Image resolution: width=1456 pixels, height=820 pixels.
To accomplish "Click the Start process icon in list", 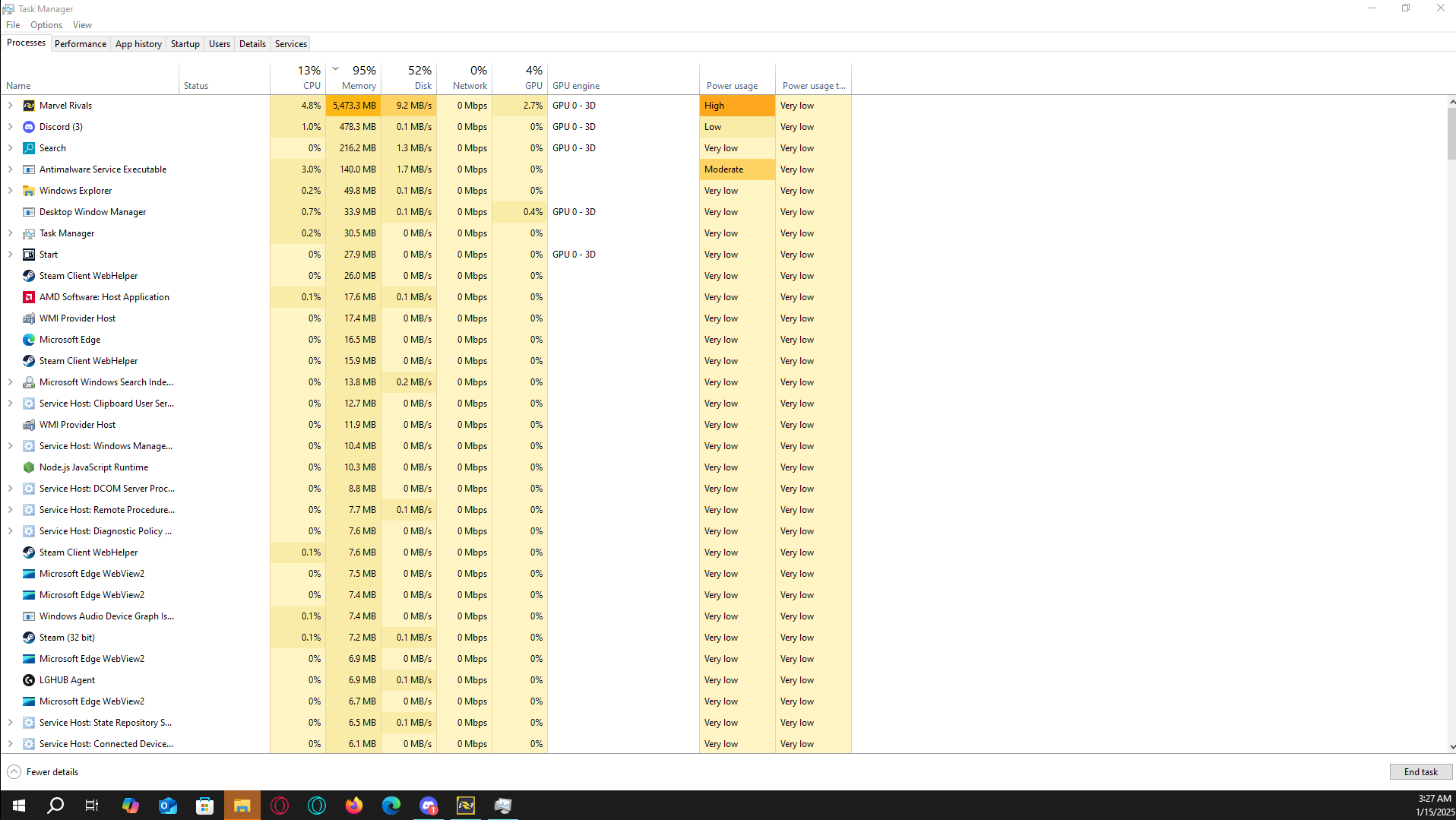I will [29, 255].
